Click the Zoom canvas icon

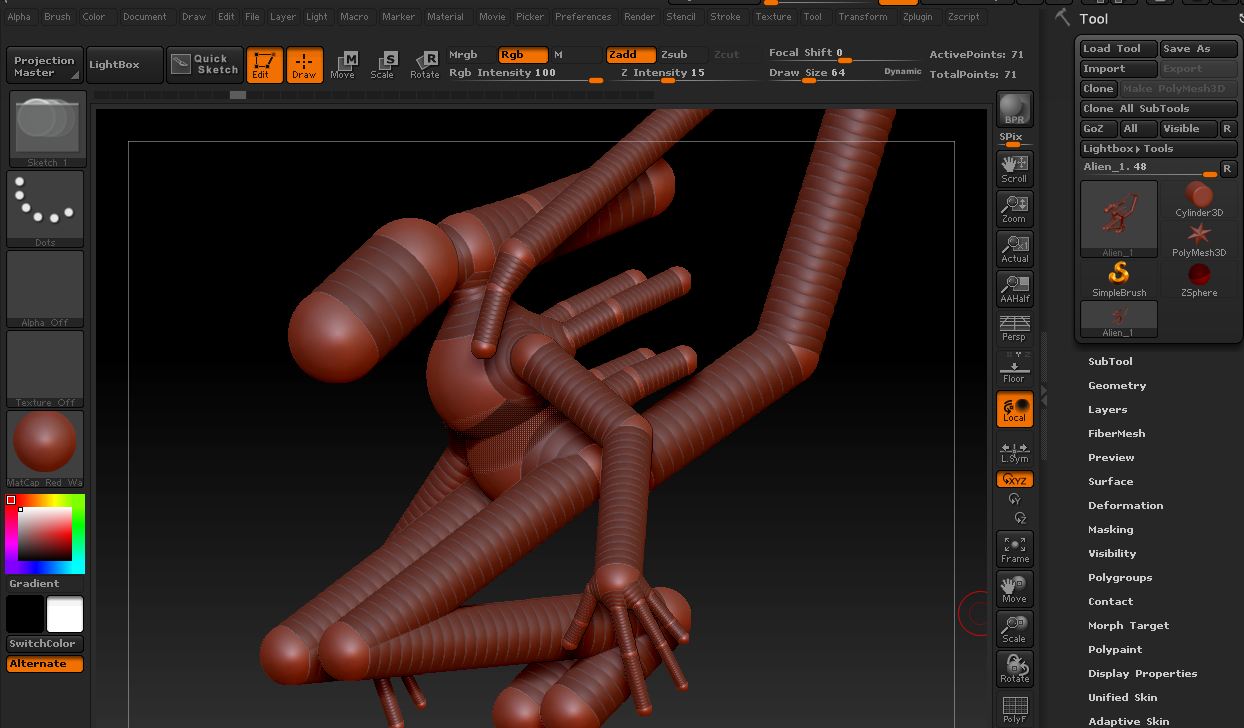(1014, 208)
